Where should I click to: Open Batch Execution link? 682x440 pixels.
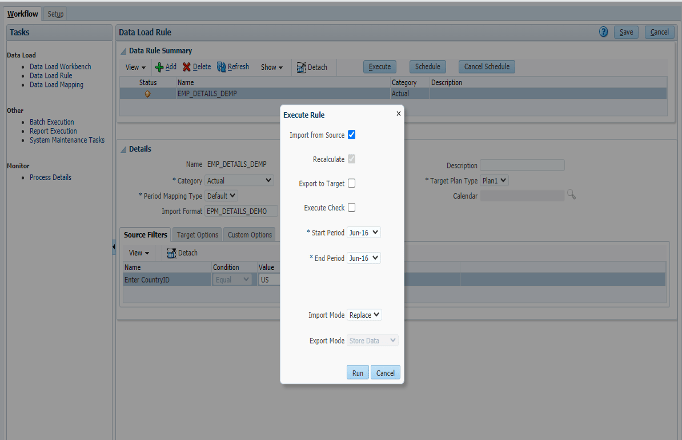pos(52,122)
